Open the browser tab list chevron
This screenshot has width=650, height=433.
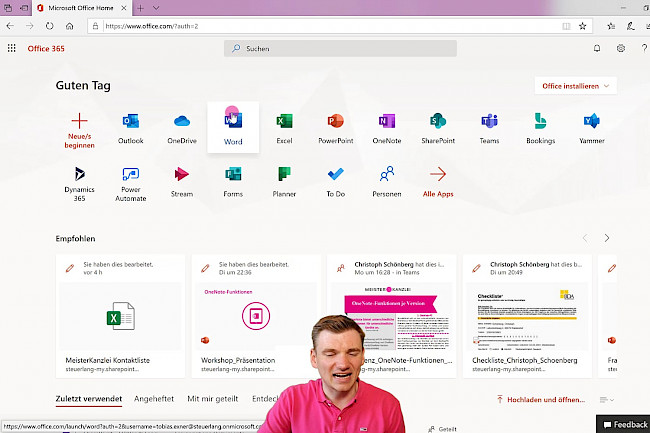click(156, 8)
